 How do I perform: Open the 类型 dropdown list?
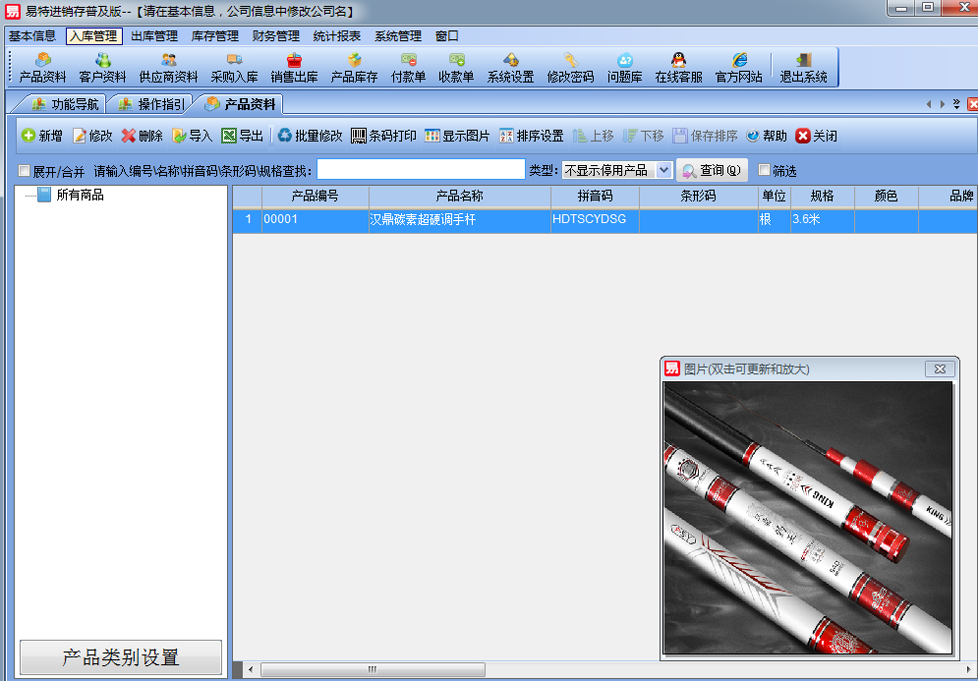point(664,171)
